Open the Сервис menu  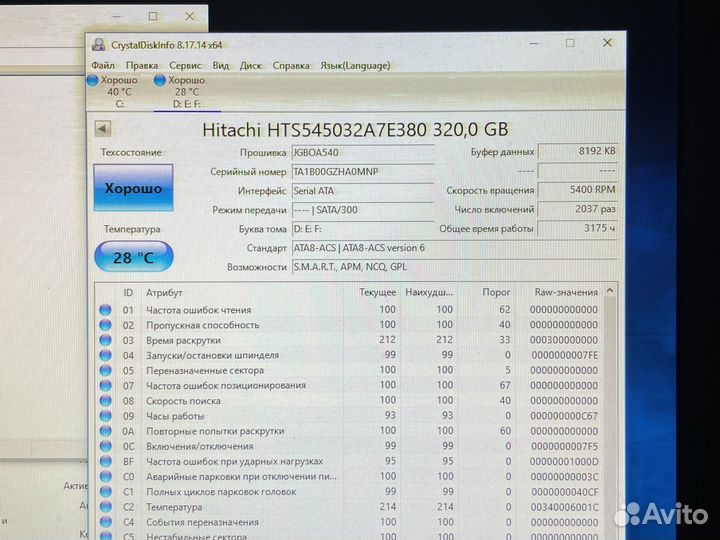pos(185,65)
